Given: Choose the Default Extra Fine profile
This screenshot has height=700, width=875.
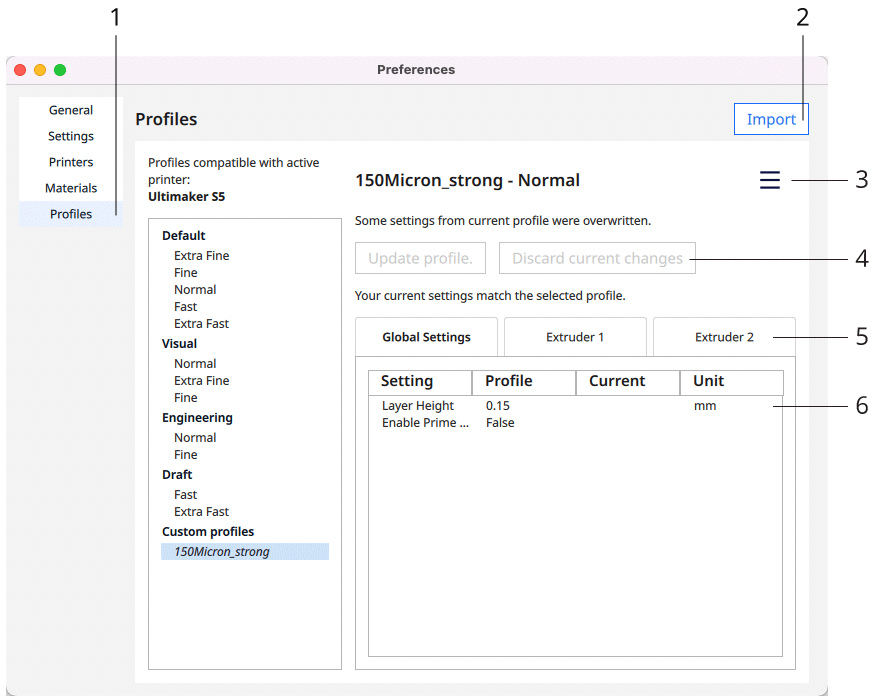Looking at the screenshot, I should pos(201,256).
